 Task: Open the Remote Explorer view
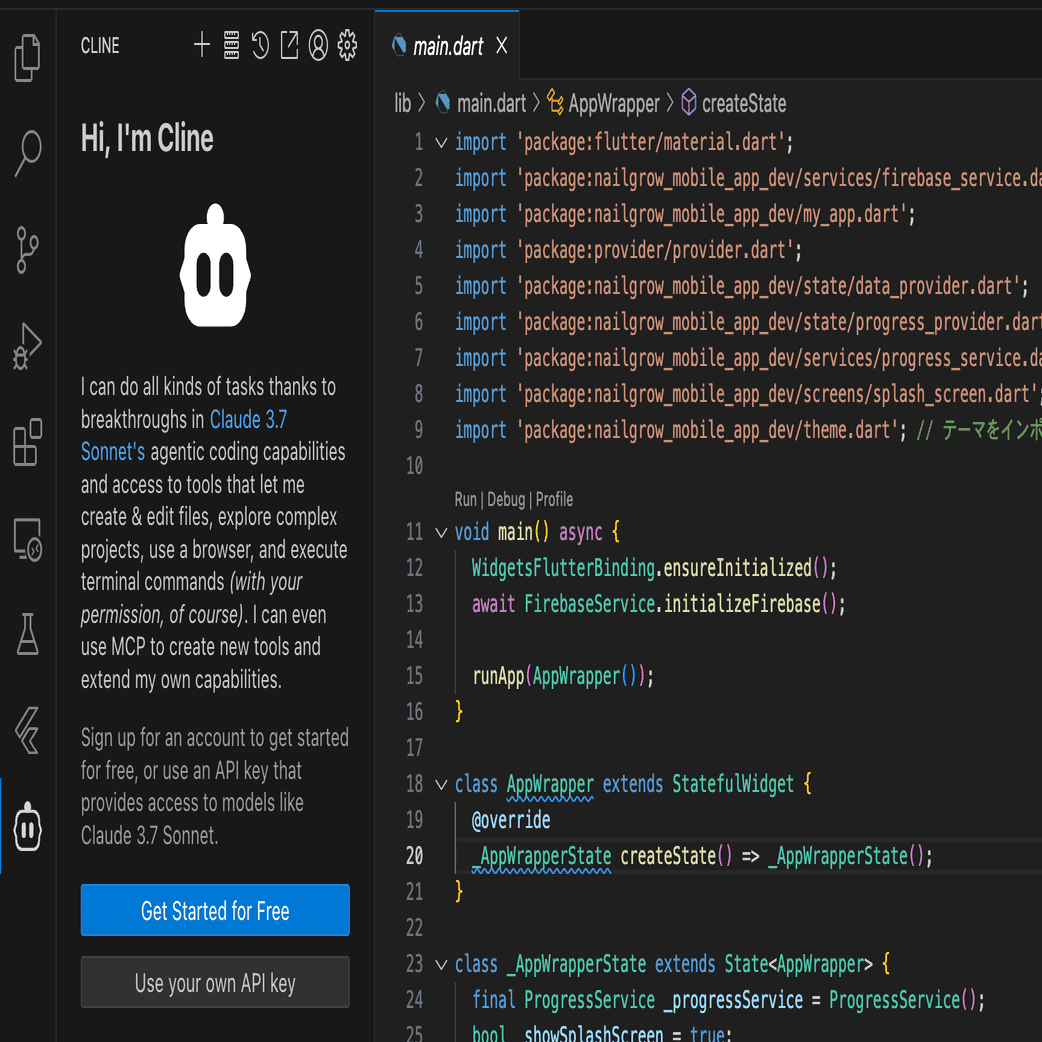pos(27,539)
